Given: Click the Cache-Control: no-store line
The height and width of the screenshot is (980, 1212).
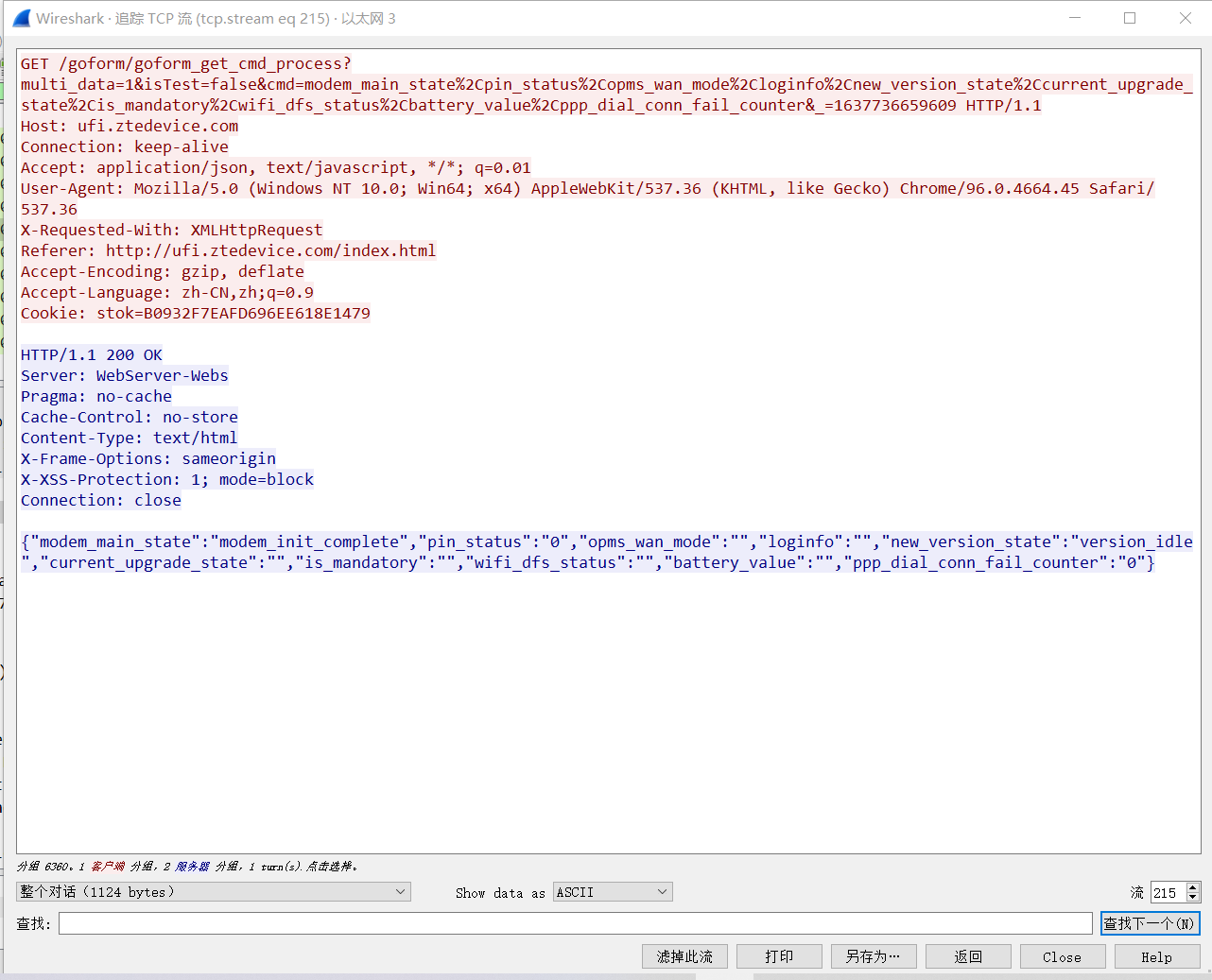Looking at the screenshot, I should pyautogui.click(x=130, y=417).
